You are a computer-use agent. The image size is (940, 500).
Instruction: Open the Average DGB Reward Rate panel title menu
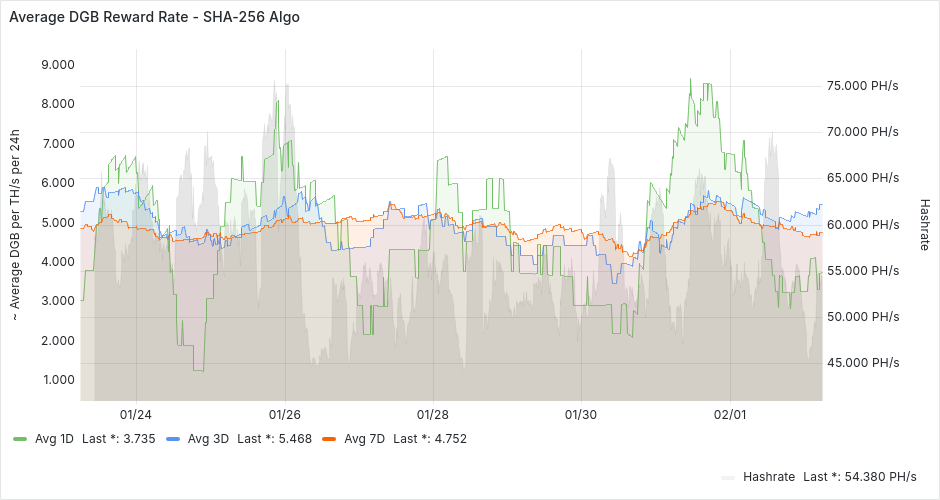tap(153, 18)
